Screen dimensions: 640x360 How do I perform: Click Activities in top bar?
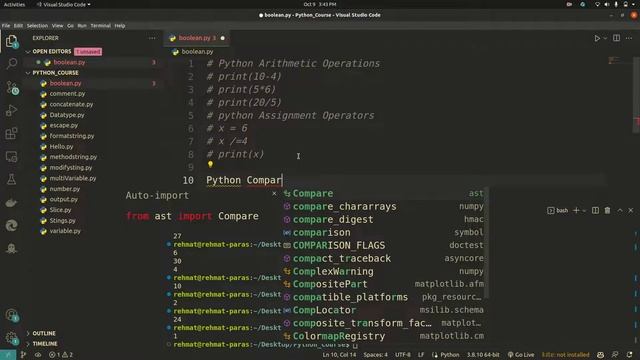pyautogui.click(x=14, y=4)
